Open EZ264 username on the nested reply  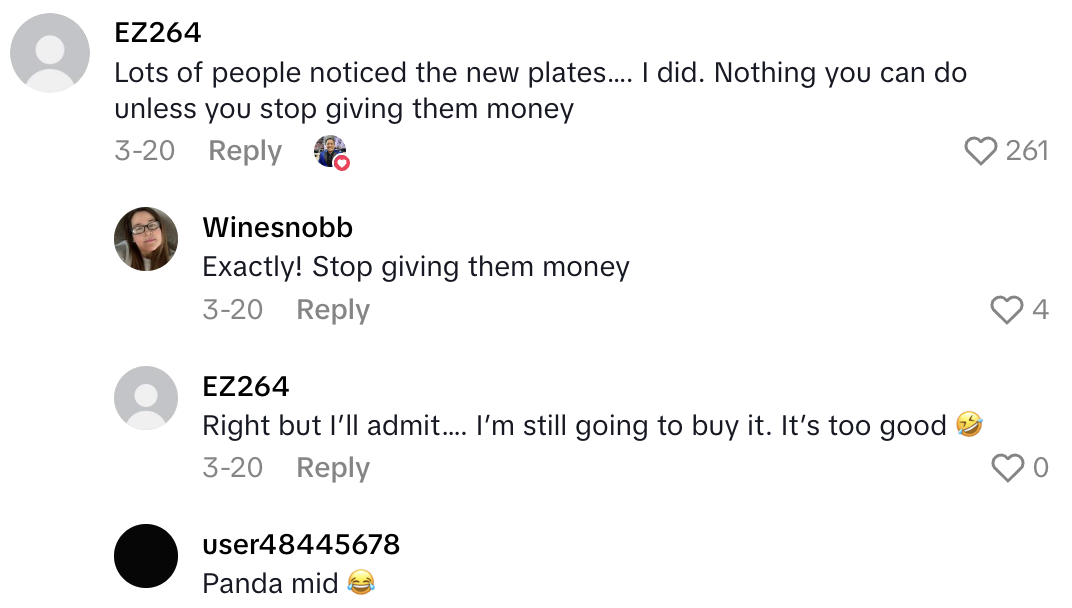coord(246,387)
